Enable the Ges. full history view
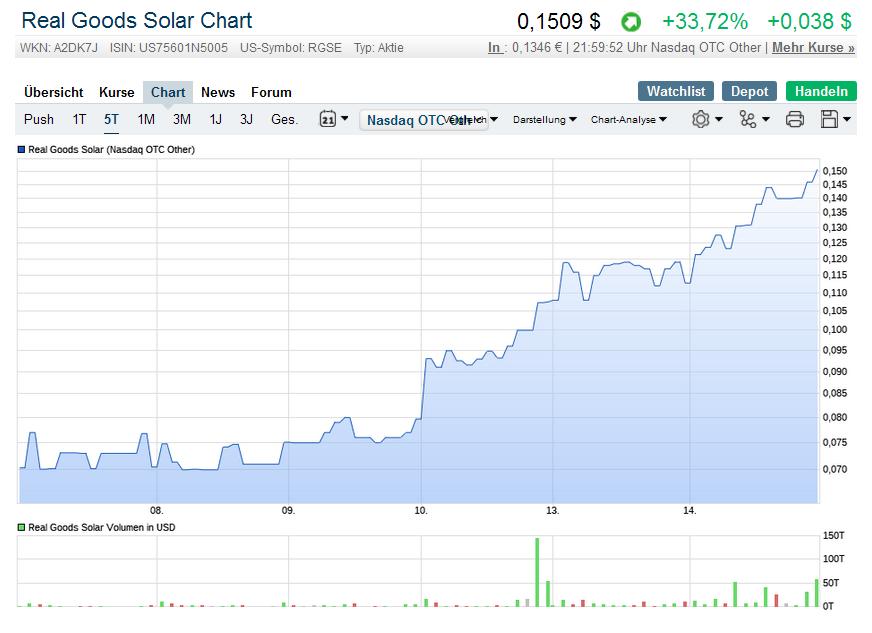Screen dimensions: 872x633 pyautogui.click(x=283, y=119)
